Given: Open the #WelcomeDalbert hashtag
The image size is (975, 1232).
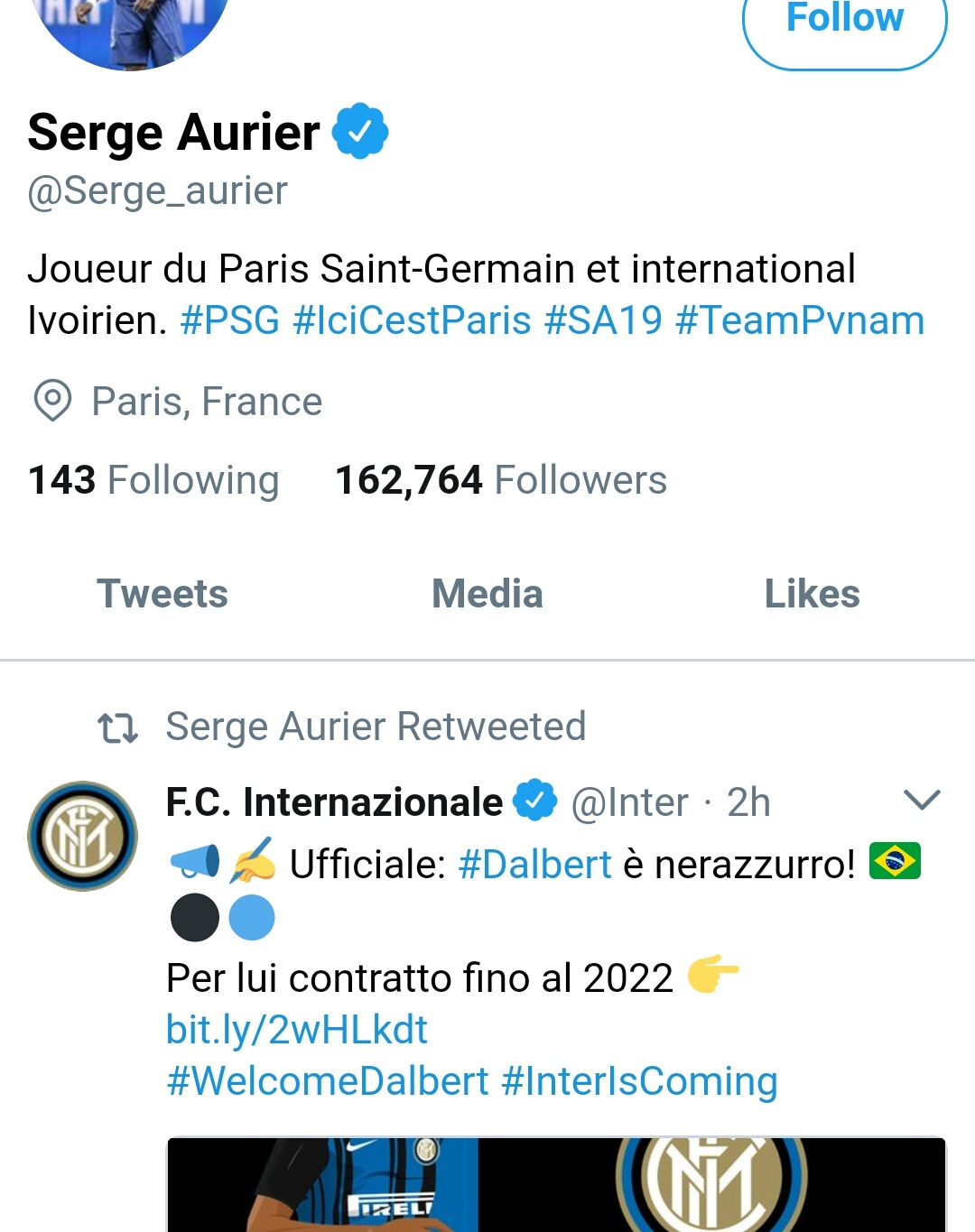Looking at the screenshot, I should [328, 1080].
